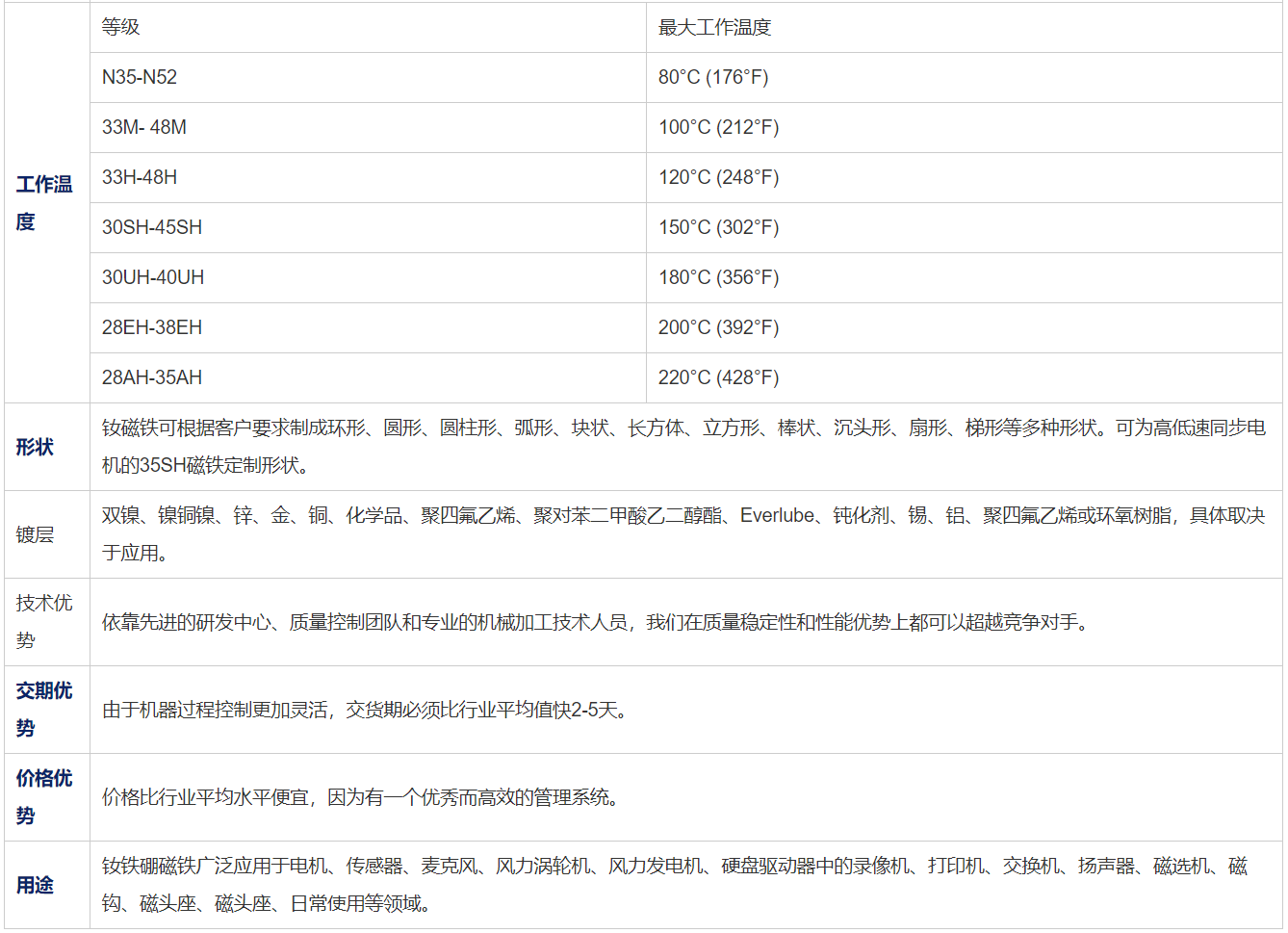Select the 30SH-45SH grade entry
The image size is (1288, 933).
tap(152, 228)
